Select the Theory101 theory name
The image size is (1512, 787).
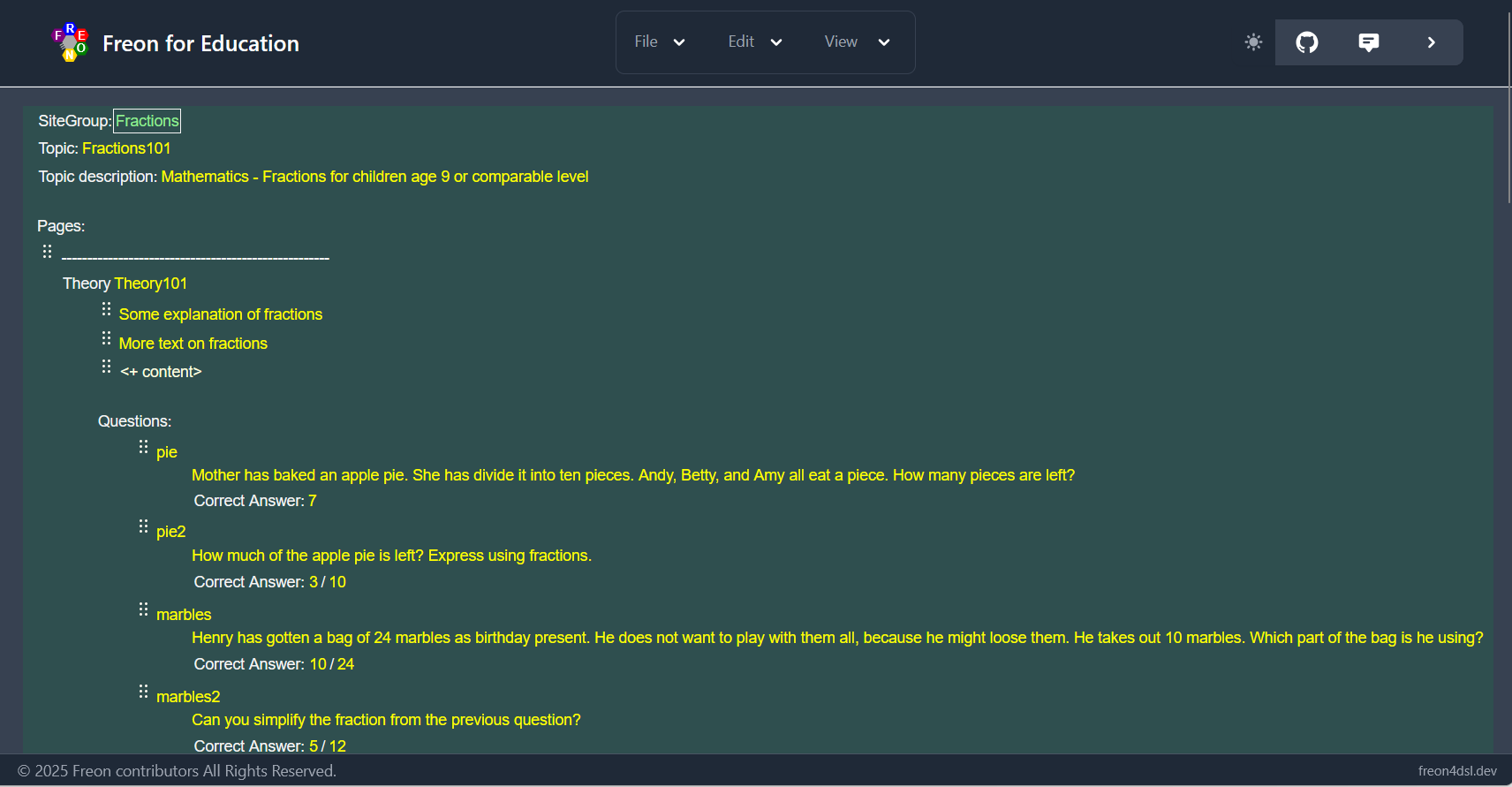(x=151, y=284)
